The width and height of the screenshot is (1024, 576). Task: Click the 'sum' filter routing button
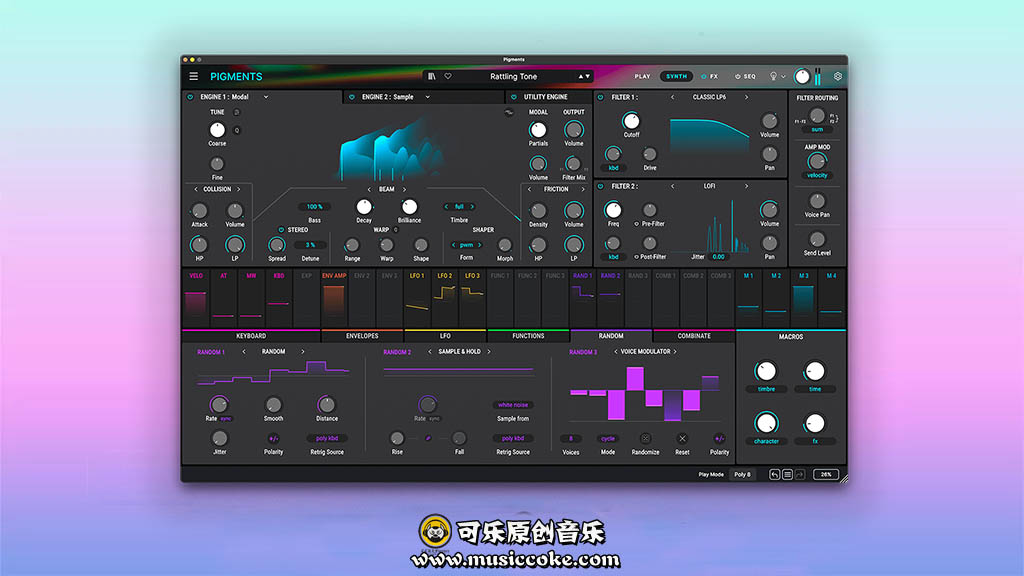pos(817,130)
